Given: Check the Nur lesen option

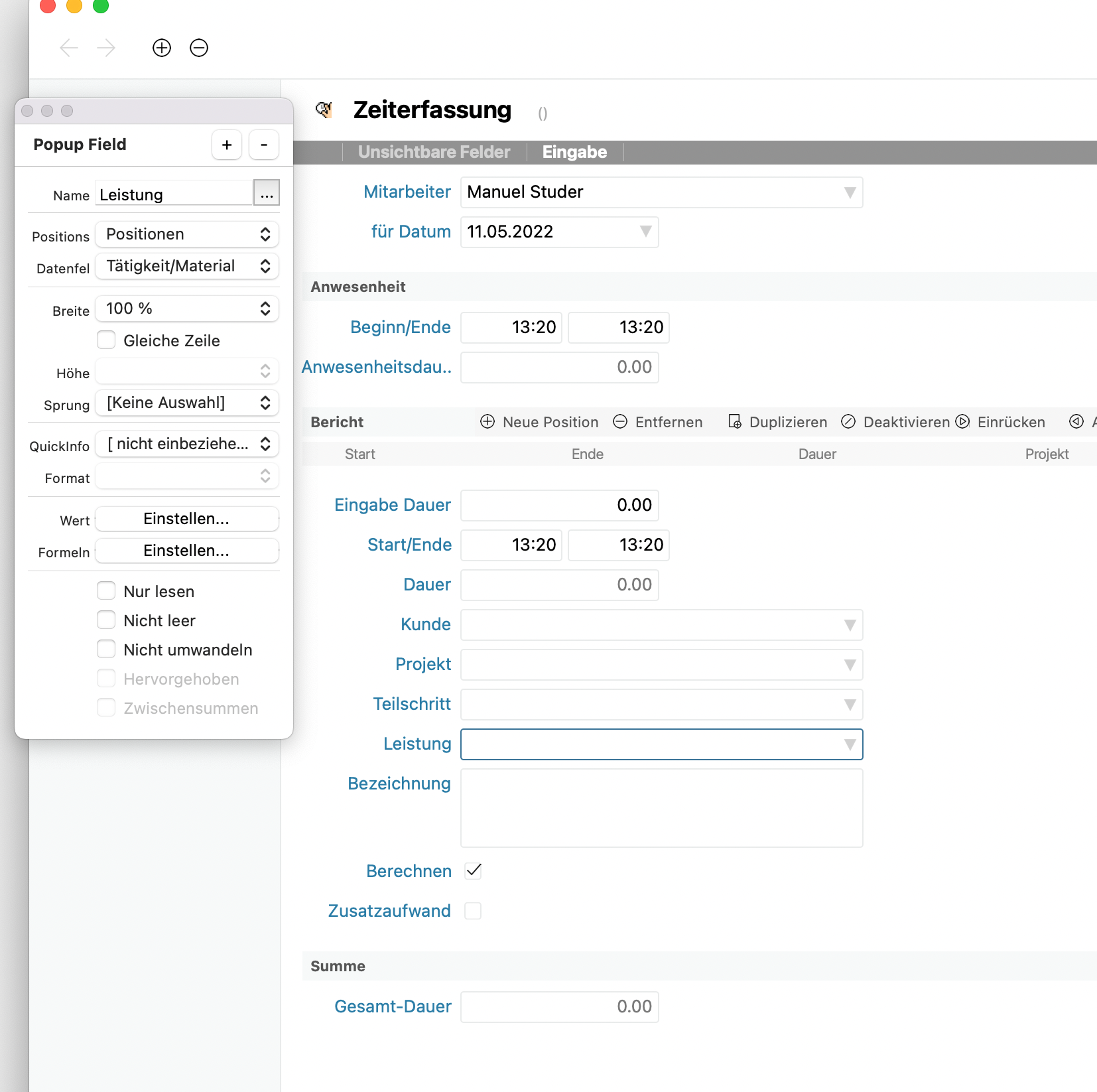Looking at the screenshot, I should pos(106,591).
